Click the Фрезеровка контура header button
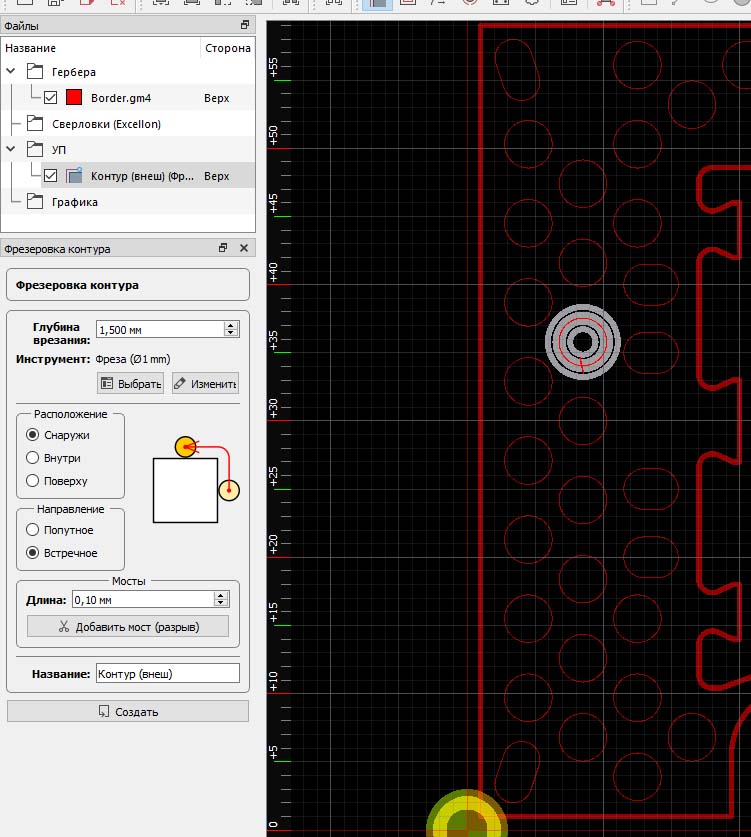The image size is (751, 837). click(128, 285)
